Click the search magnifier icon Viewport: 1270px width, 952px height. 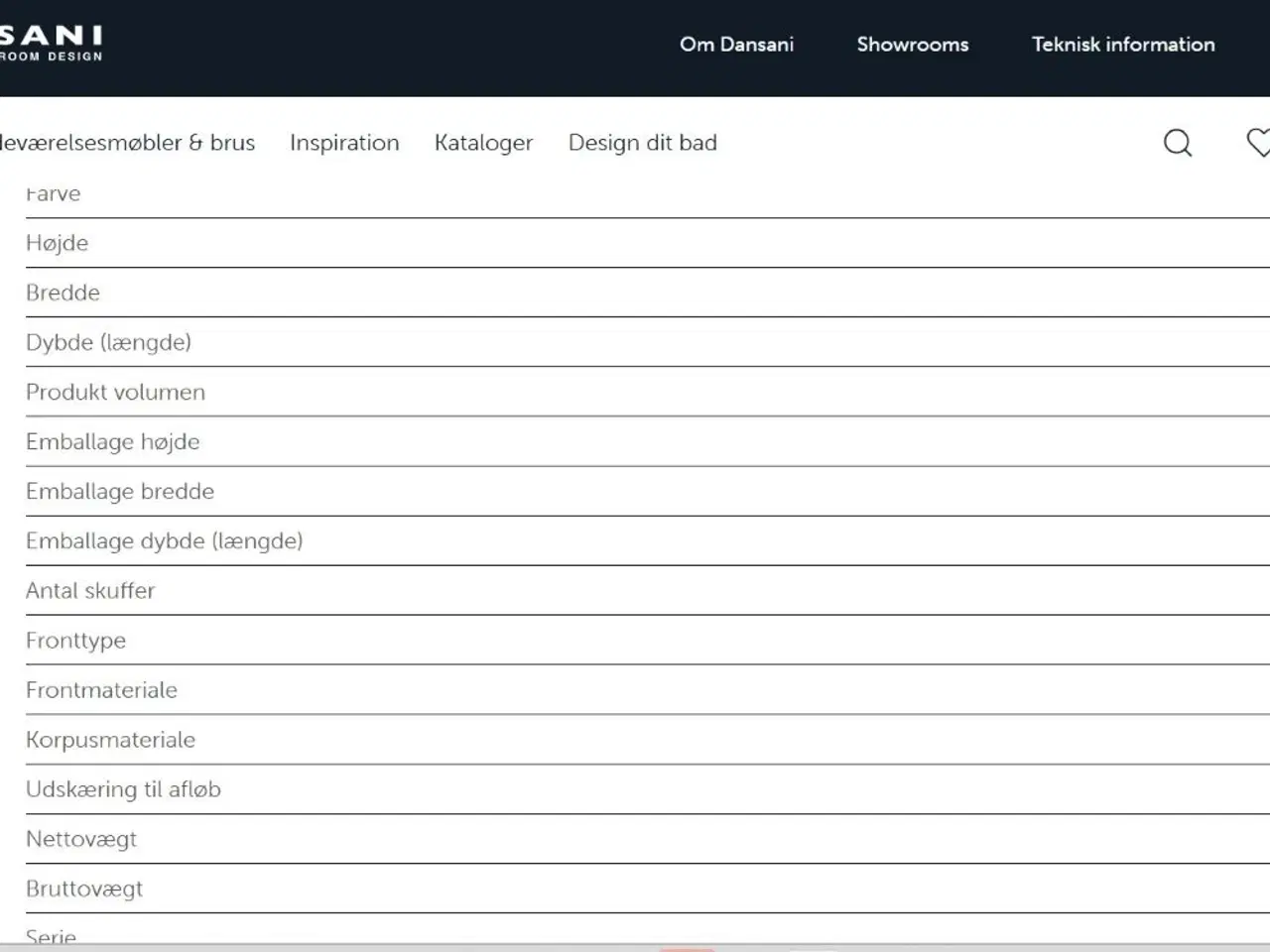1177,143
